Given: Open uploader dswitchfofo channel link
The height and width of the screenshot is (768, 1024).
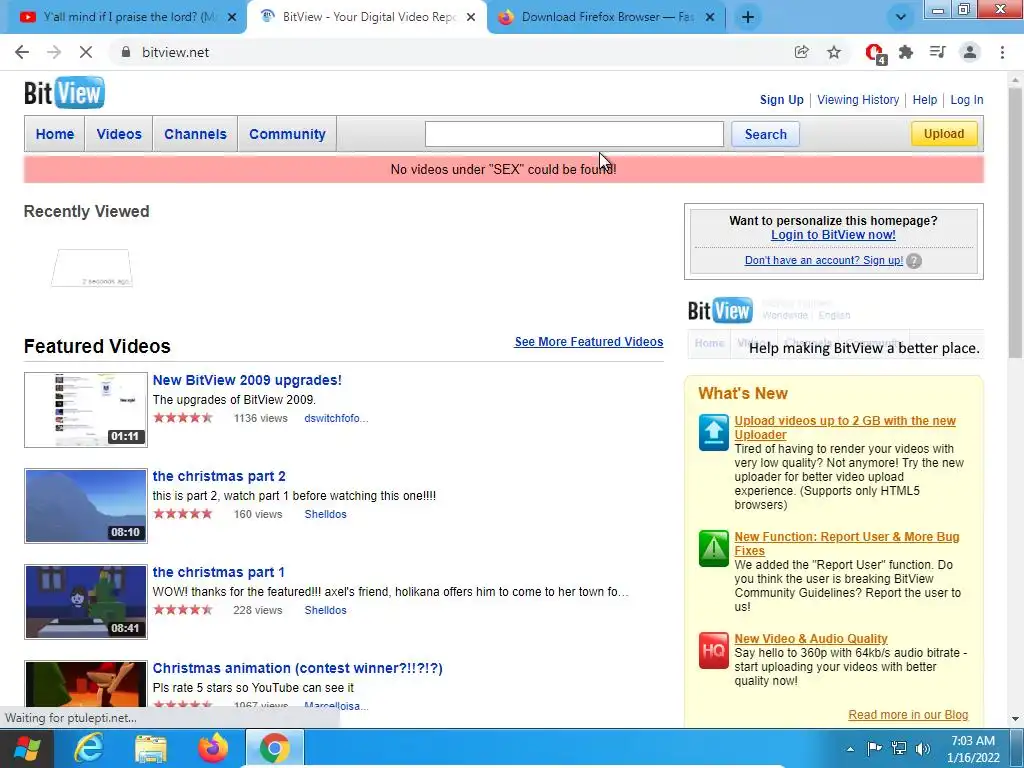Looking at the screenshot, I should tap(336, 418).
